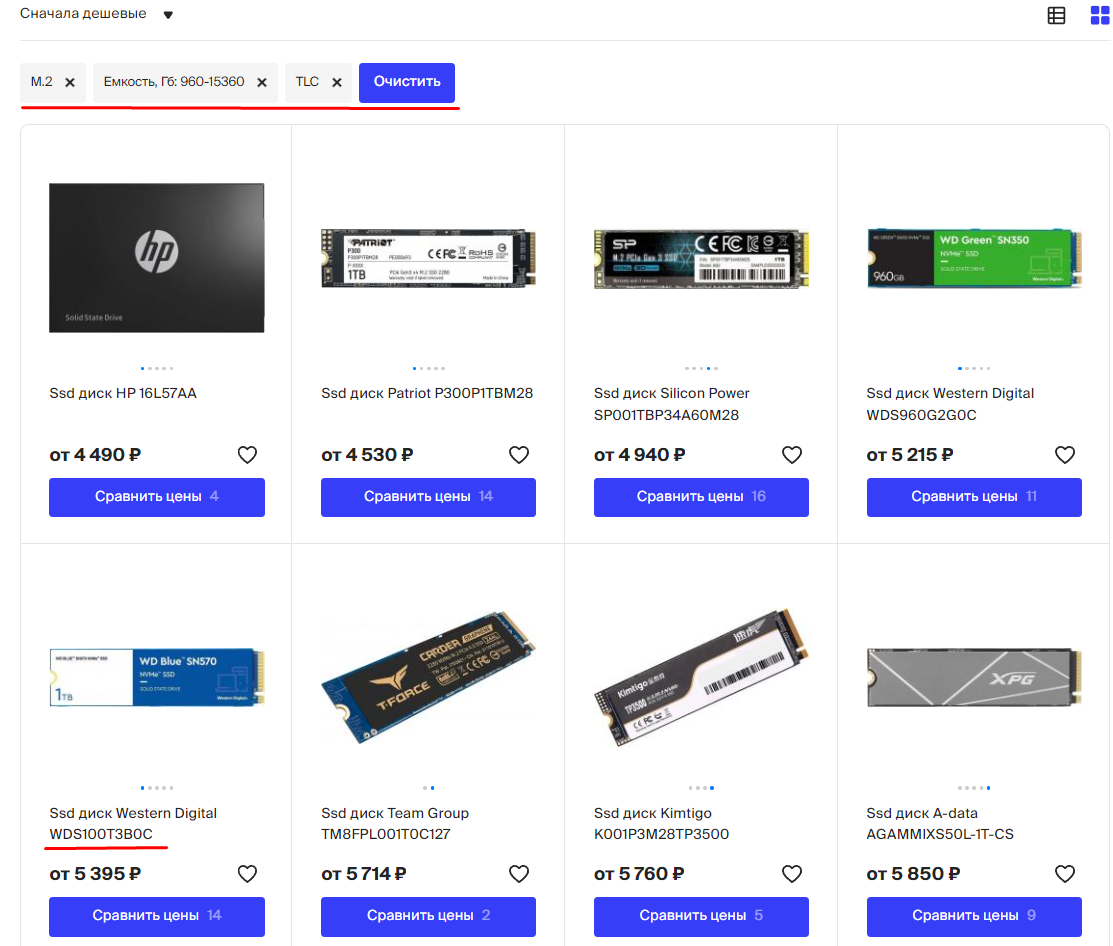Remove the TLC filter chip
This screenshot has width=1113, height=946.
pyautogui.click(x=337, y=82)
